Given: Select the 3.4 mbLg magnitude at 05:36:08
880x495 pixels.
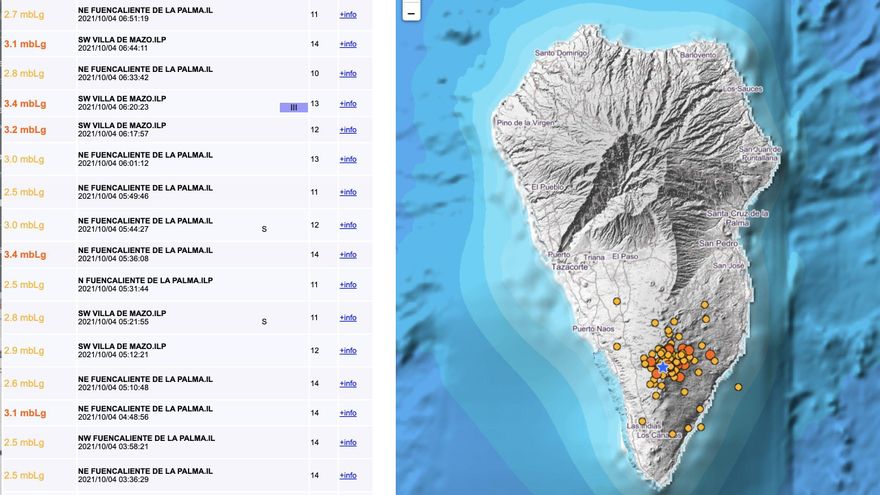Looking at the screenshot, I should pyautogui.click(x=25, y=255).
